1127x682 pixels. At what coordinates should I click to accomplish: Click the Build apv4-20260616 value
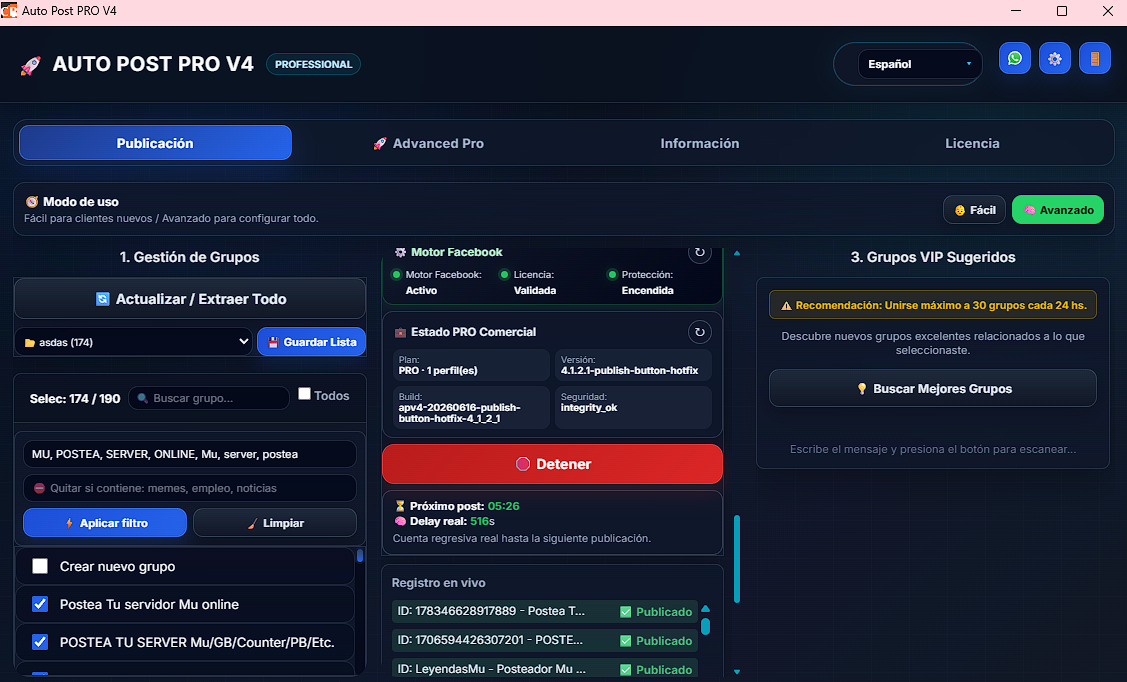pos(459,413)
